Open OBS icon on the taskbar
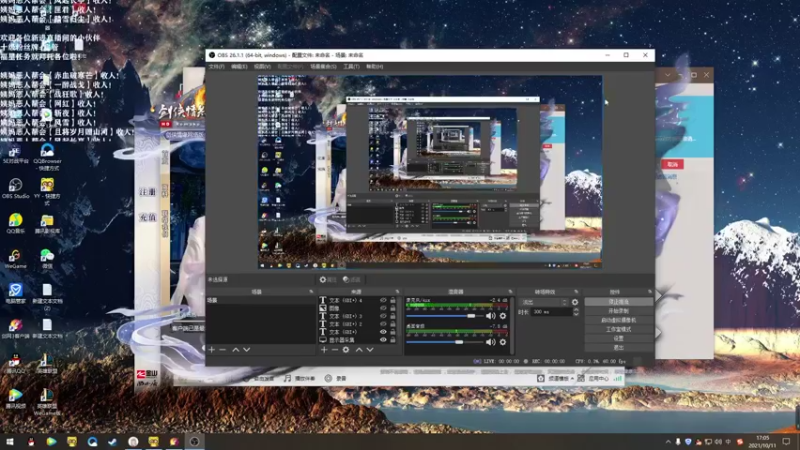 coord(194,441)
